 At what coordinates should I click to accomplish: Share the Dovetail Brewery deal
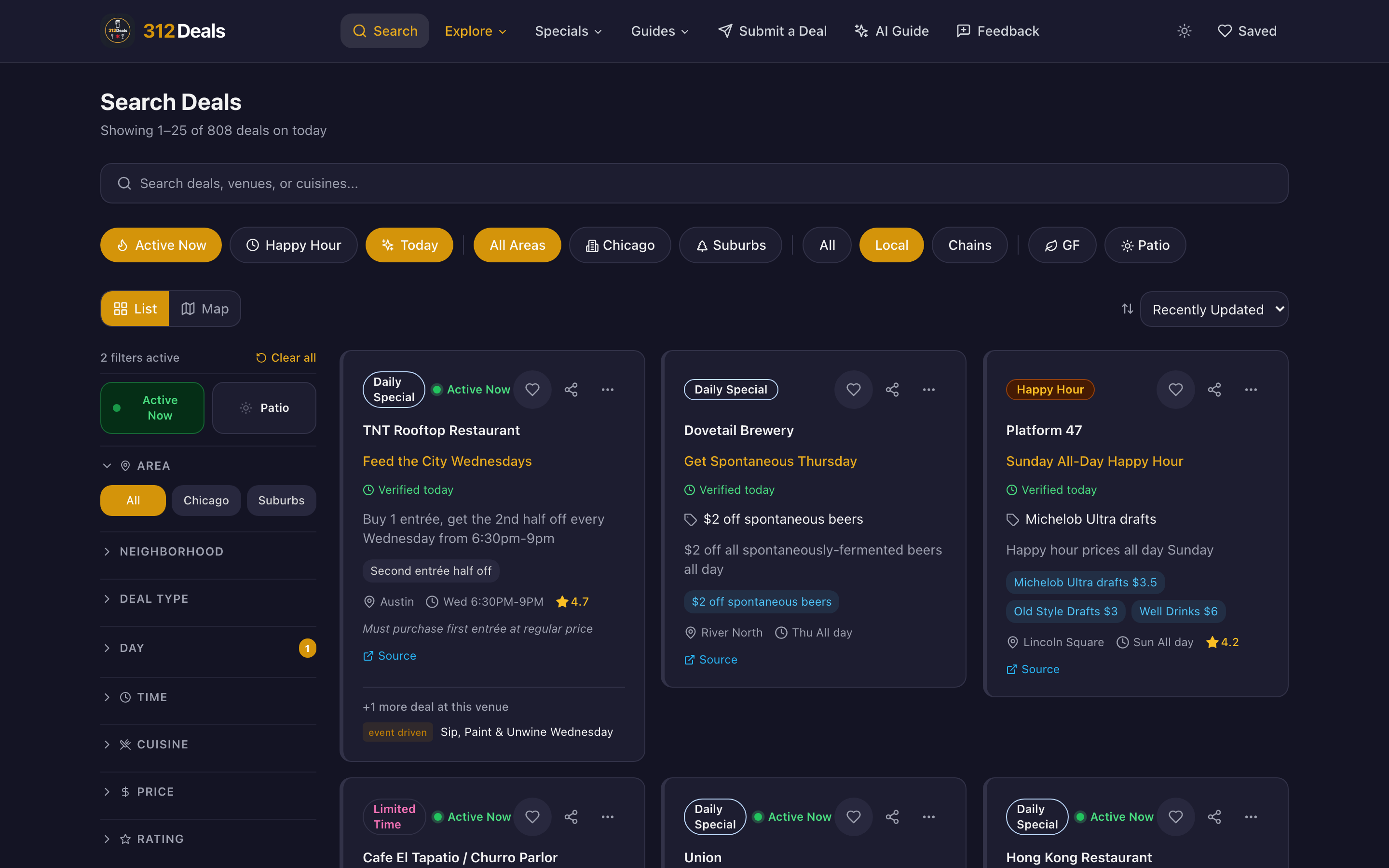892,390
